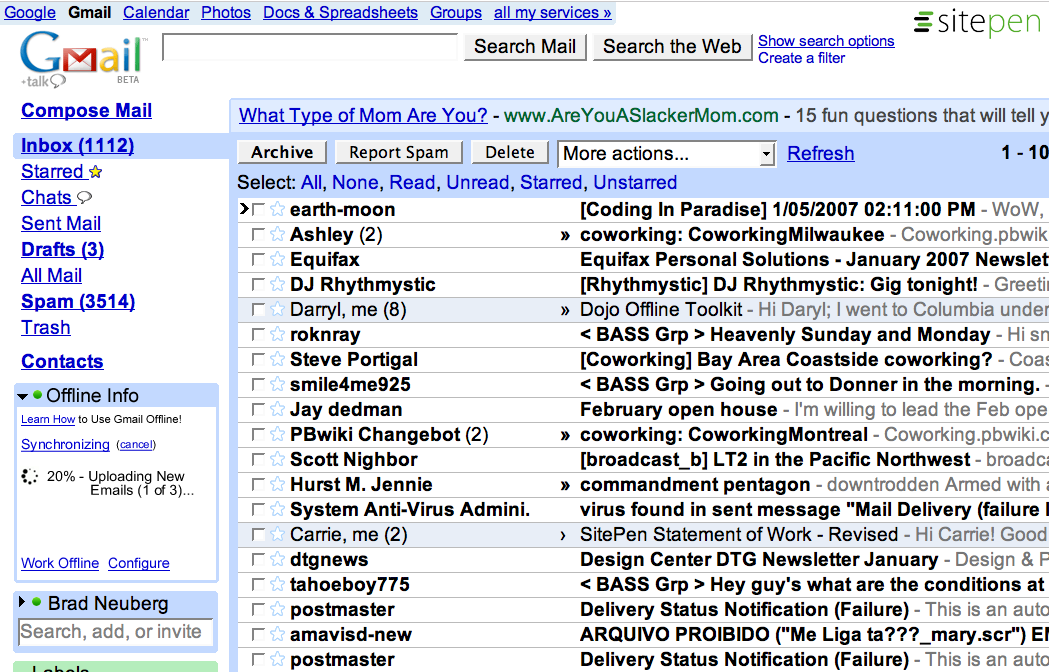Open Compose Mail
The height and width of the screenshot is (672, 1049).
pos(86,110)
